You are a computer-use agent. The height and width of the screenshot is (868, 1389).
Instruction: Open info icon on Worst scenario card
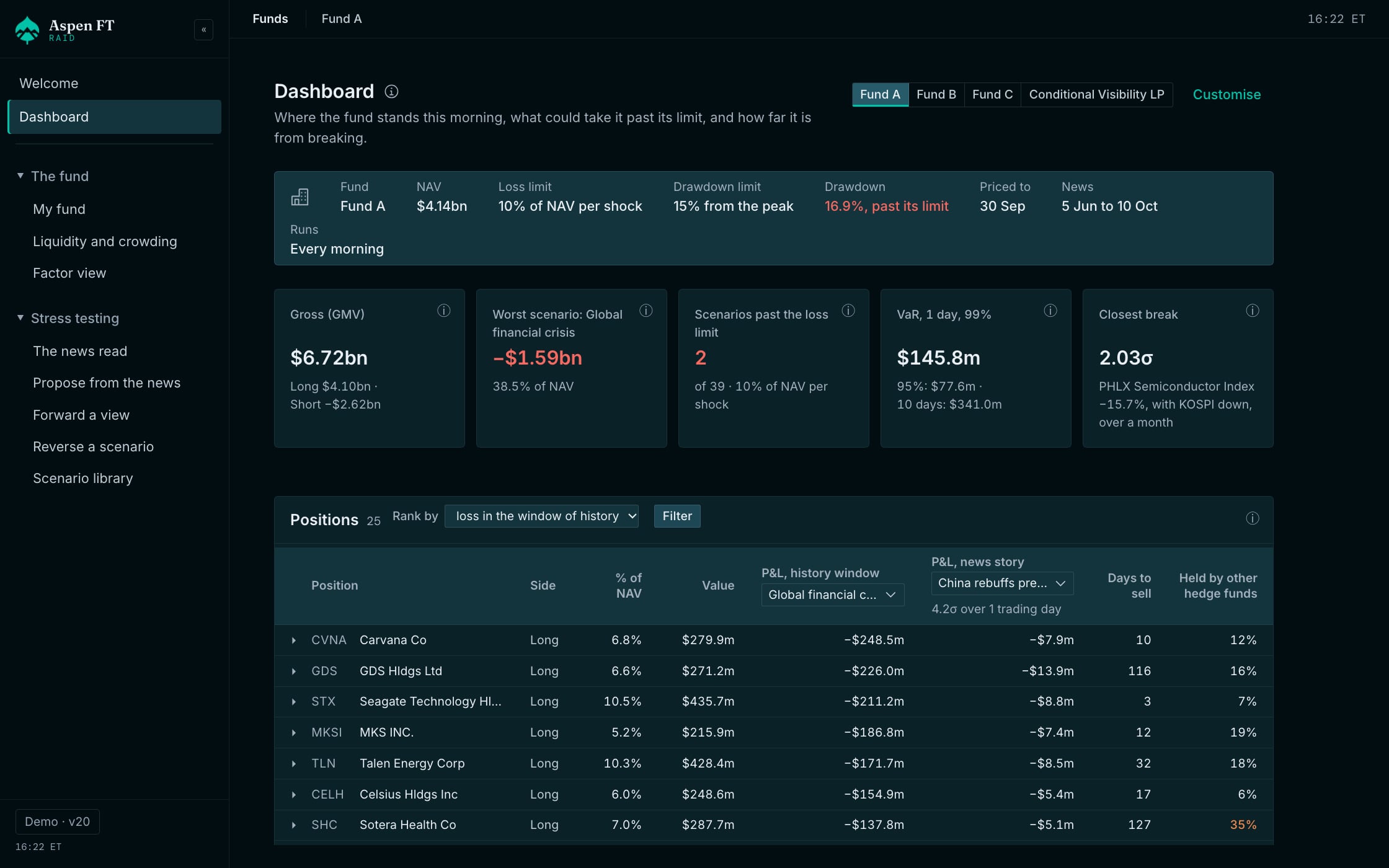(x=646, y=311)
